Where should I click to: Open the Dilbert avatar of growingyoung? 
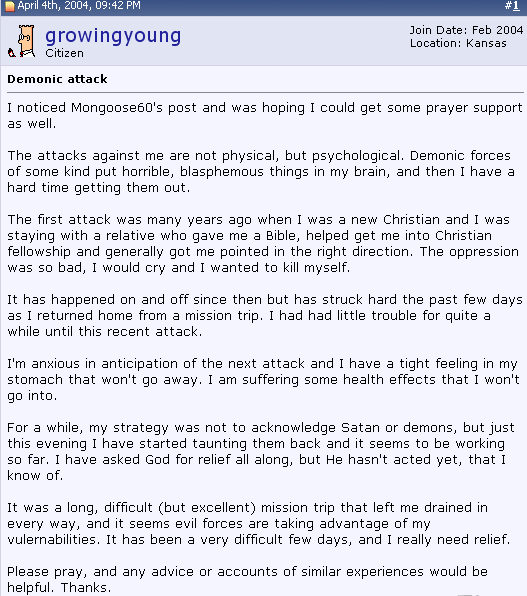(x=27, y=41)
